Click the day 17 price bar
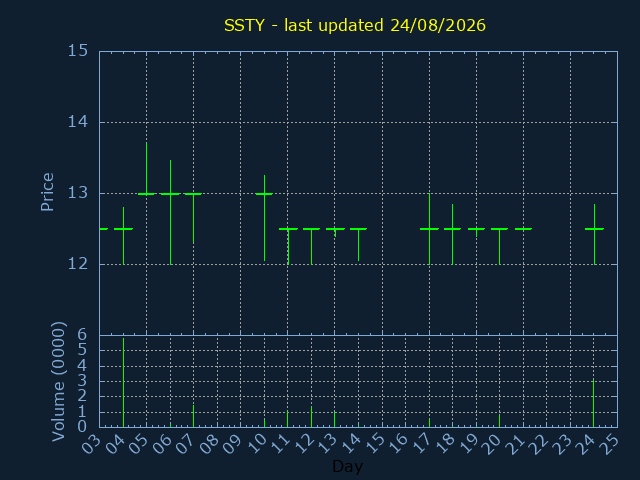The width and height of the screenshot is (640, 480). [429, 229]
